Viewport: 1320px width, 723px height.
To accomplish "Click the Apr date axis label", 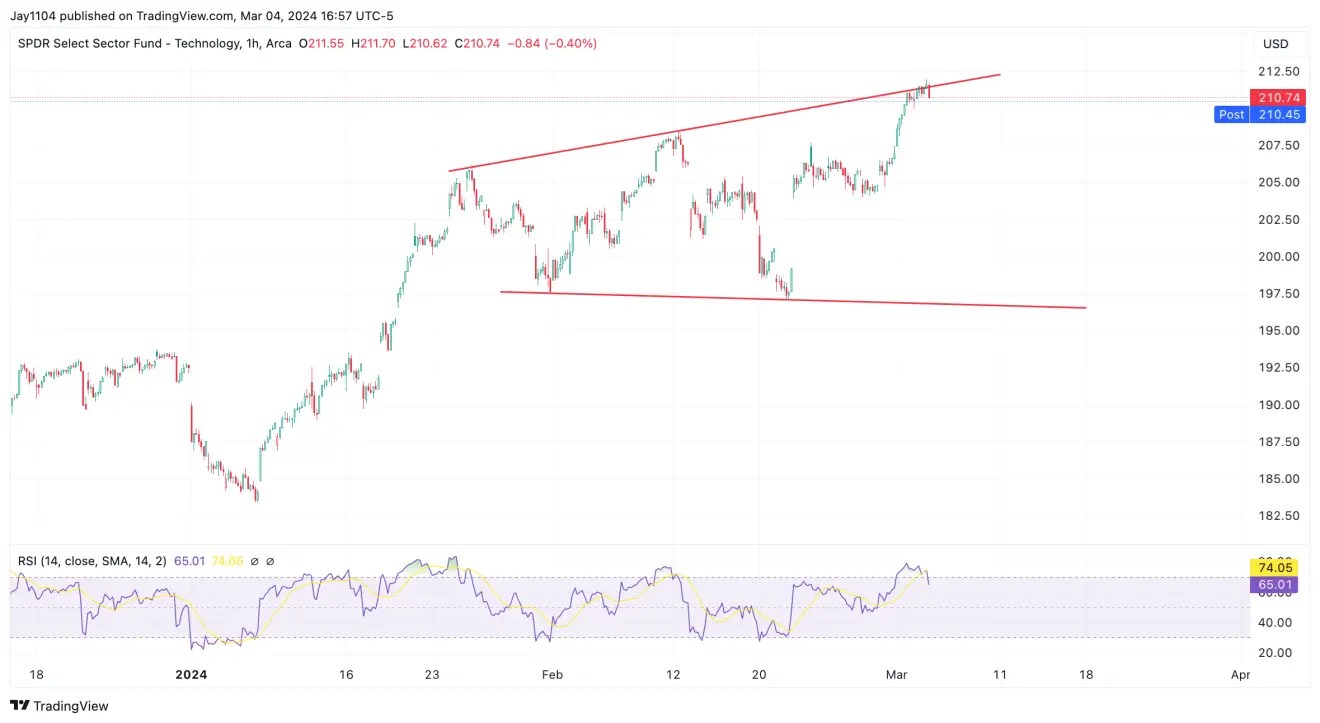I will coord(1240,675).
